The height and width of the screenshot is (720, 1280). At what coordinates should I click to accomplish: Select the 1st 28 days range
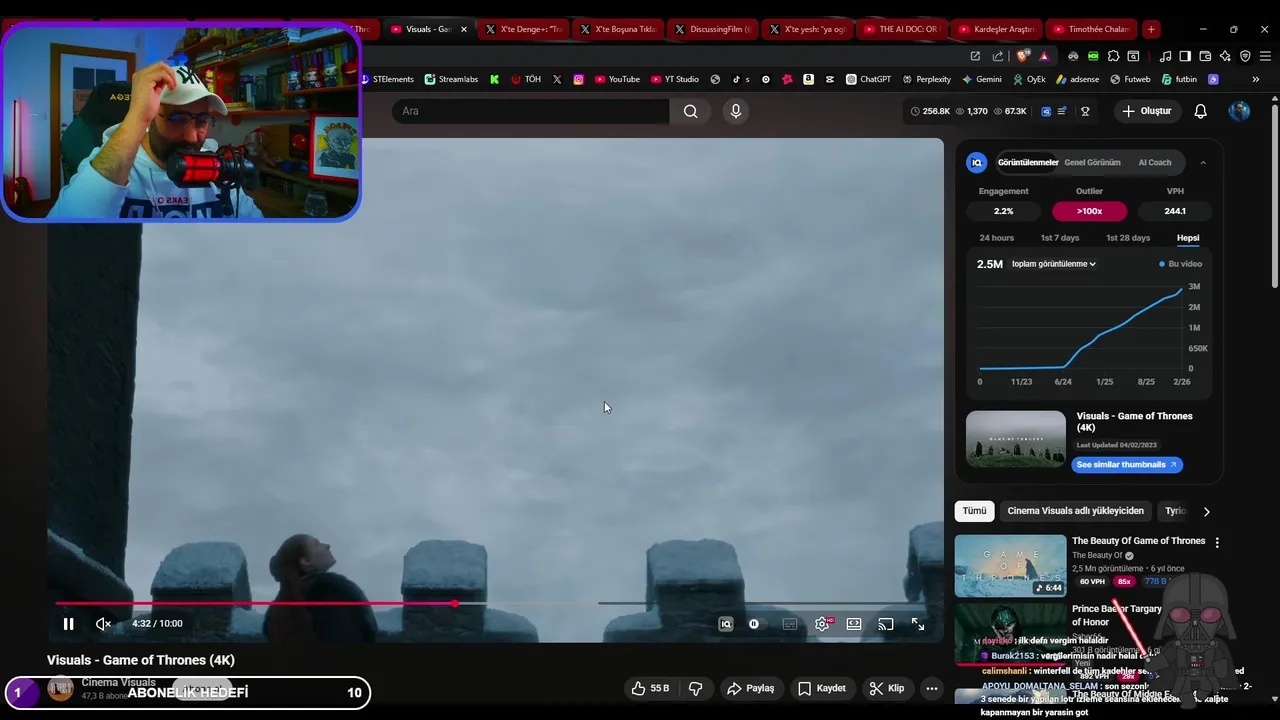coord(1128,238)
